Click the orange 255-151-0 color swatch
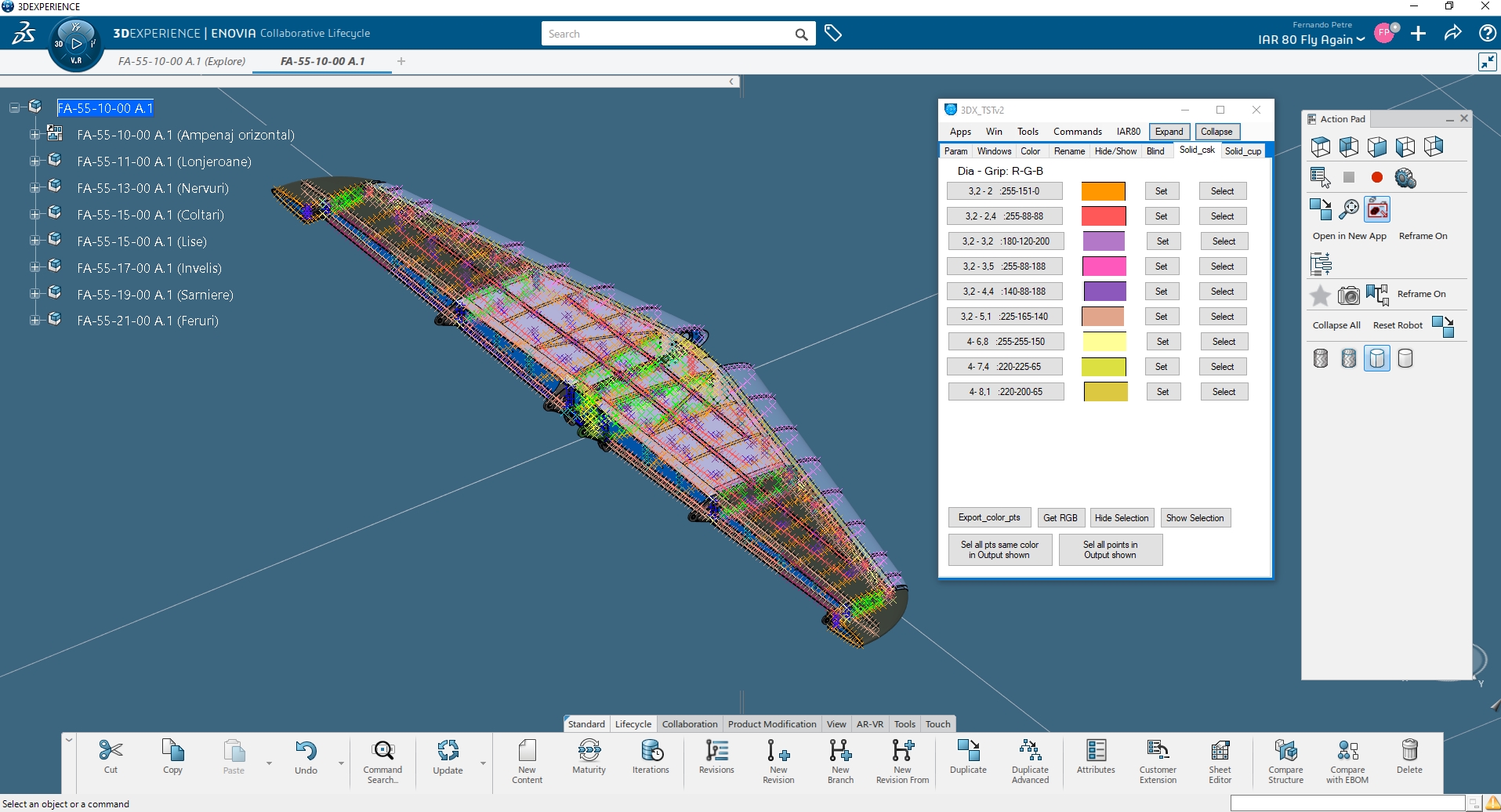 click(x=1103, y=191)
